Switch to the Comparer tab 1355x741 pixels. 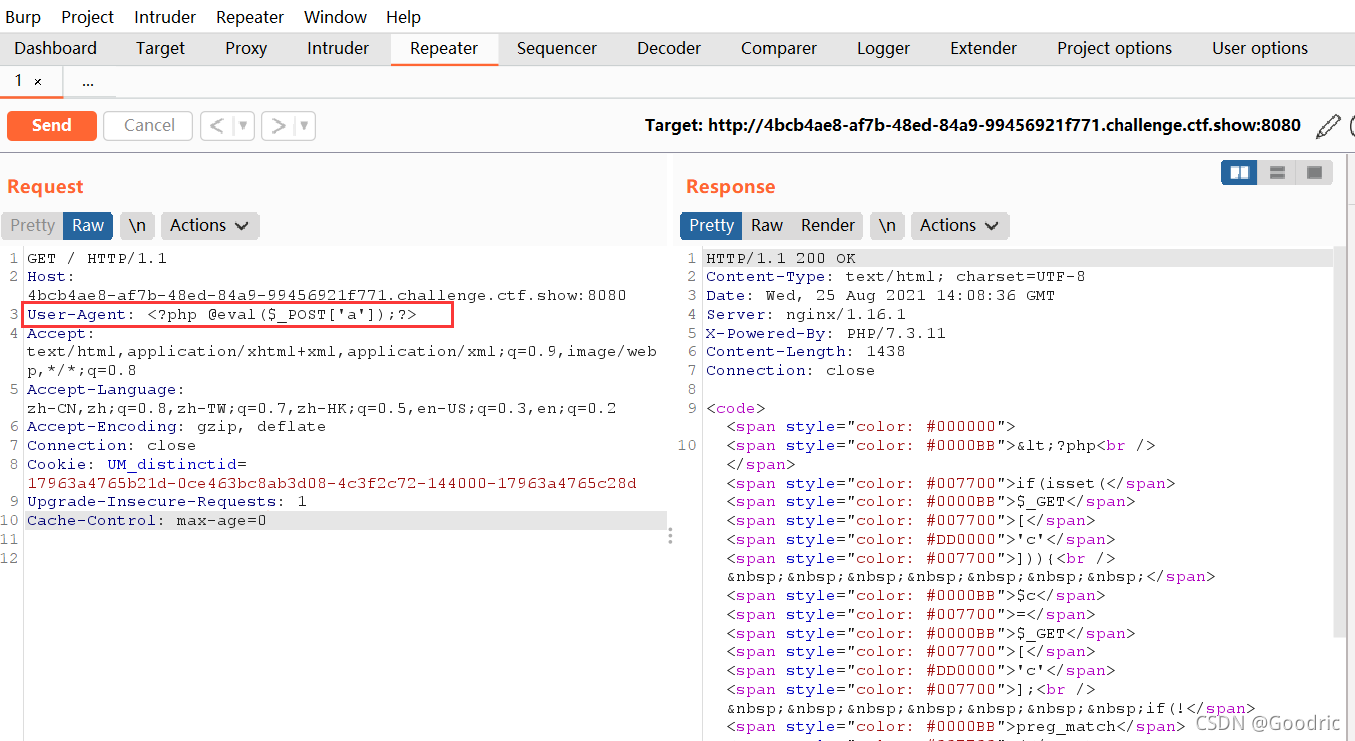pyautogui.click(x=779, y=48)
